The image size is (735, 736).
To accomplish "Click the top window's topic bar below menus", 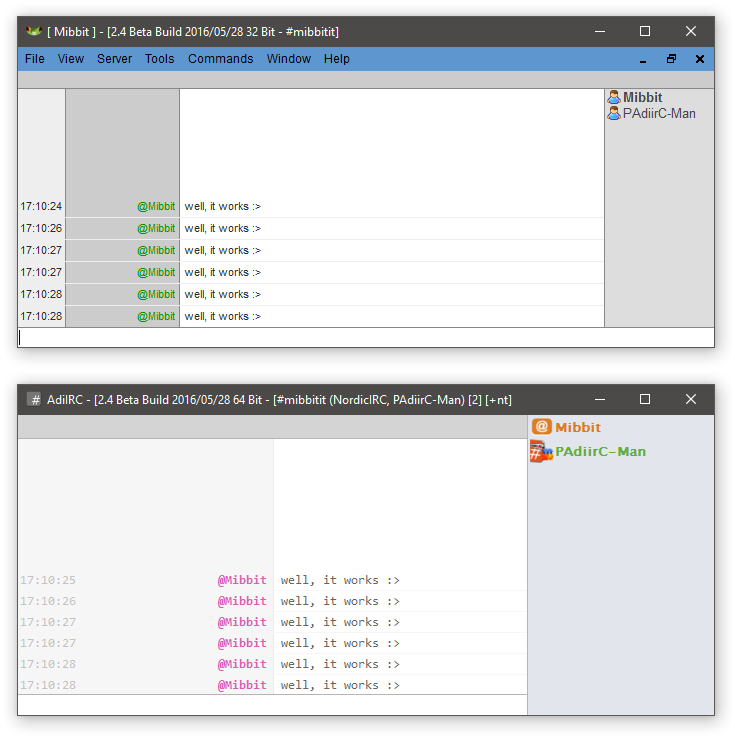I will coord(366,79).
